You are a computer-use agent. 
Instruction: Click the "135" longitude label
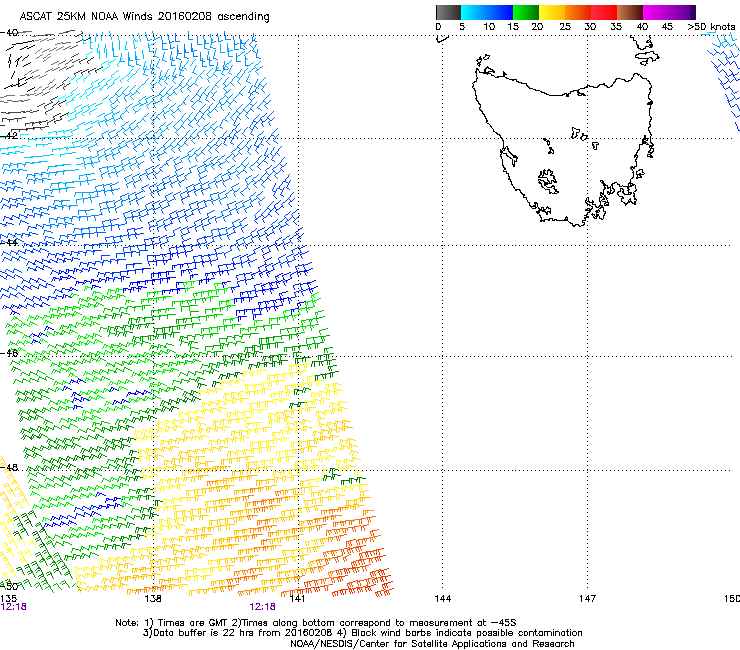8,599
